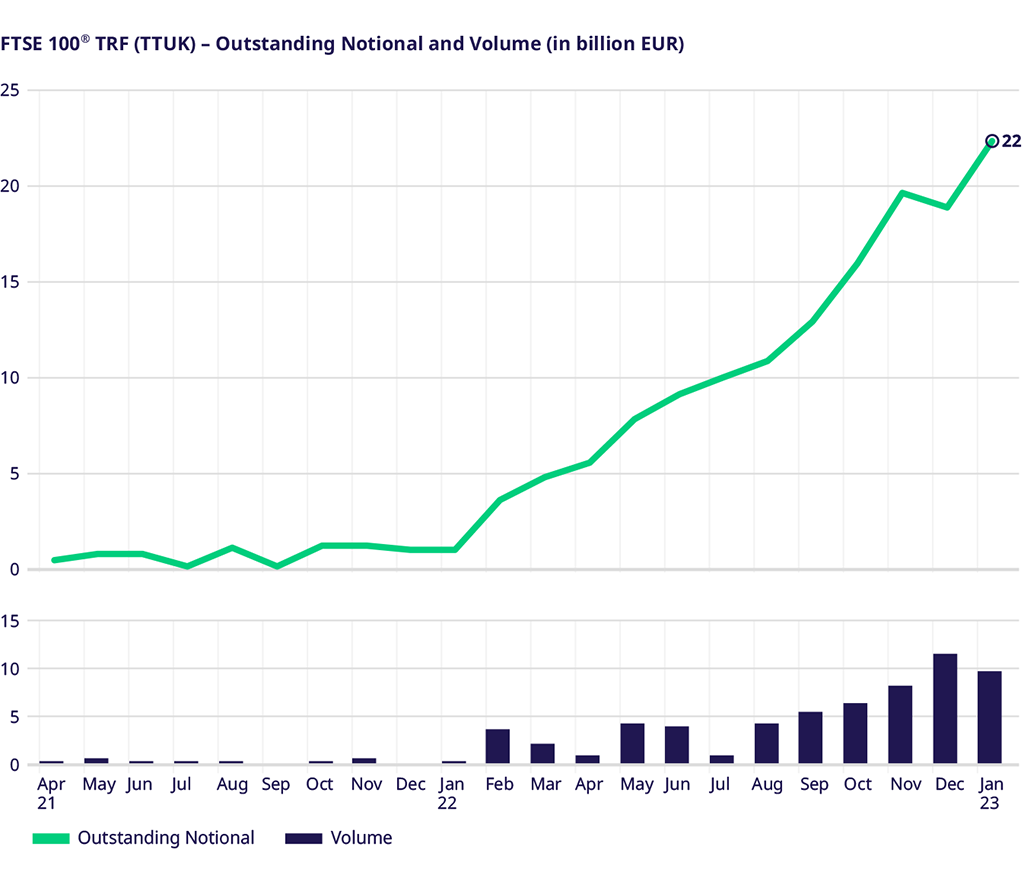Click the circled 22 endpoint marker on the line
The width and height of the screenshot is (1024, 891).
coord(992,141)
